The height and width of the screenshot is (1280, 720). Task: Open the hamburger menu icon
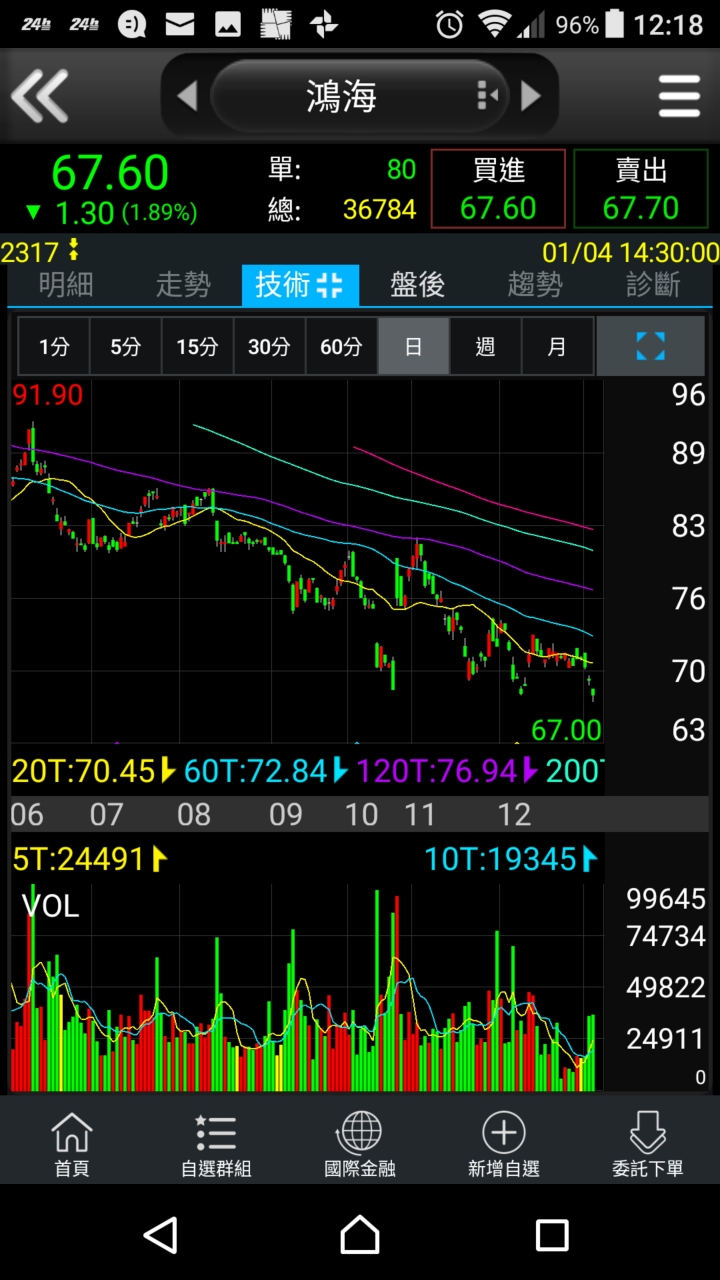click(679, 97)
